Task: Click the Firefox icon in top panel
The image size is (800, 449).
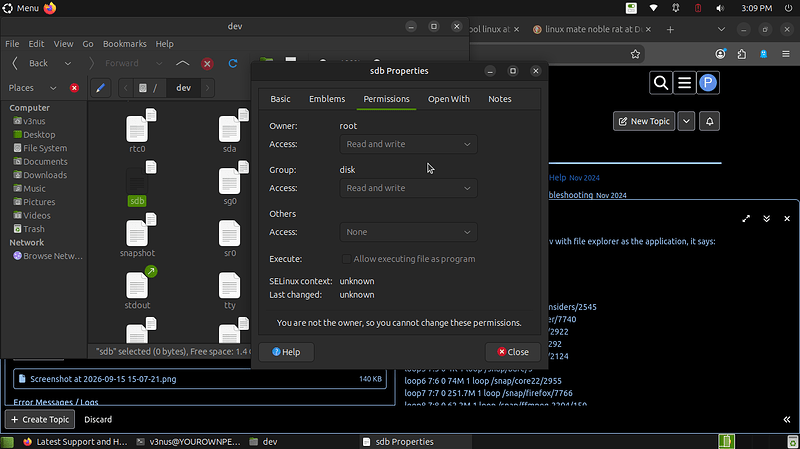Action: [x=49, y=8]
